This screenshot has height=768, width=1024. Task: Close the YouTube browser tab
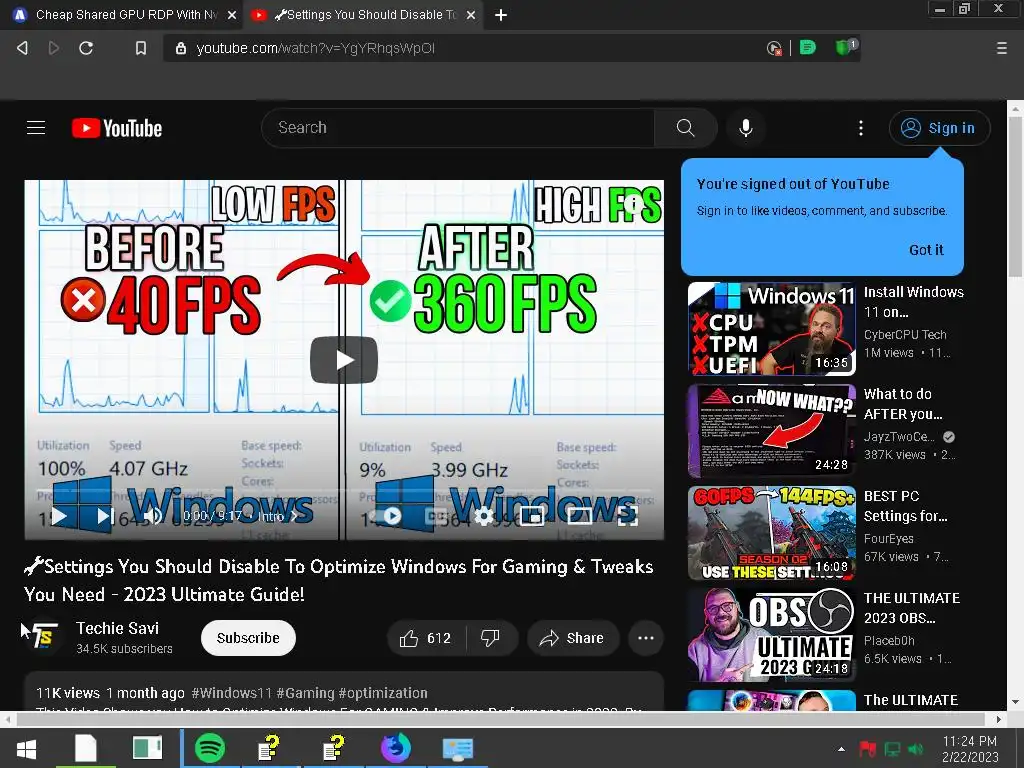[471, 15]
